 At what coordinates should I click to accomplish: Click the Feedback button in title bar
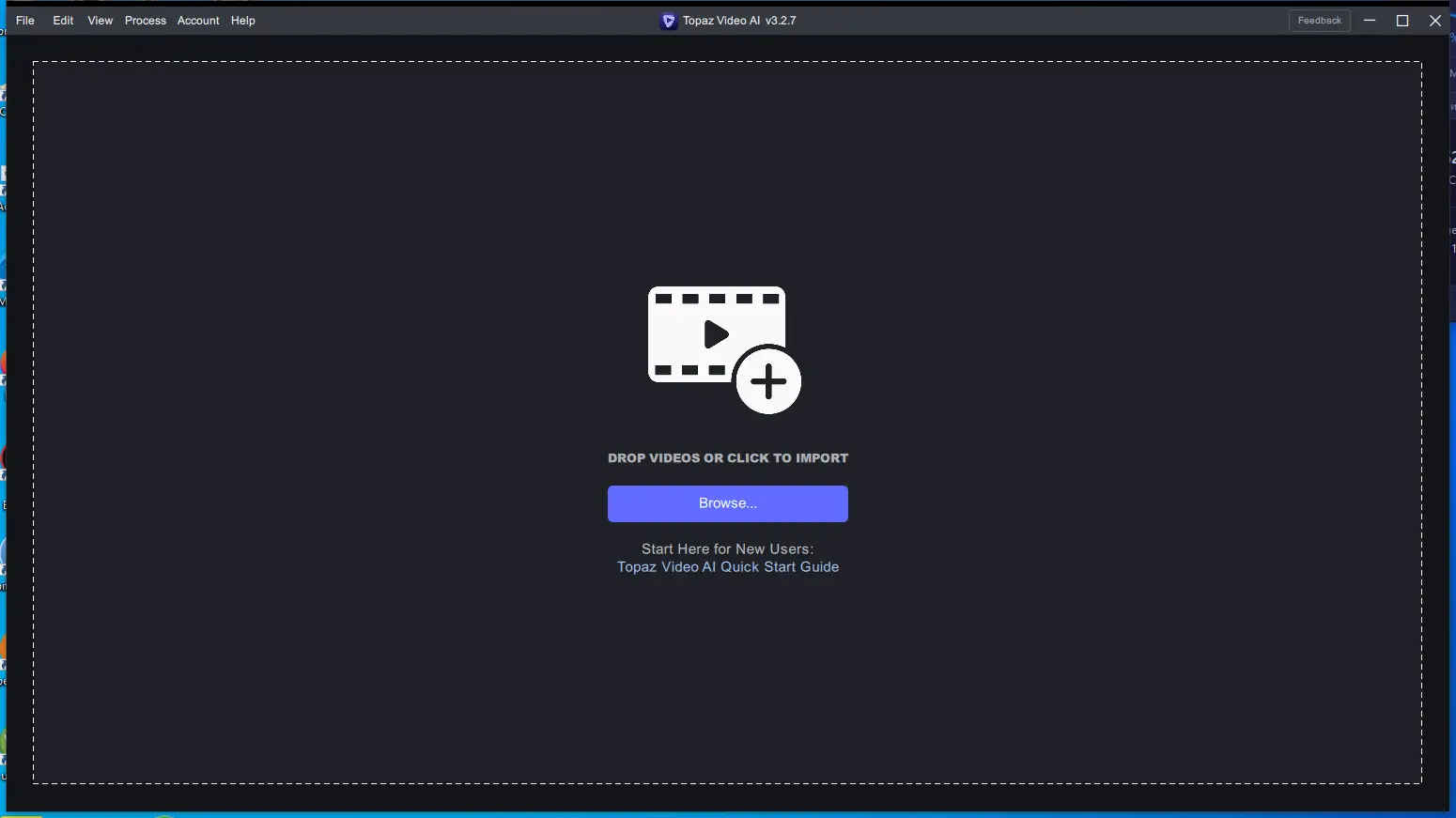click(1320, 21)
